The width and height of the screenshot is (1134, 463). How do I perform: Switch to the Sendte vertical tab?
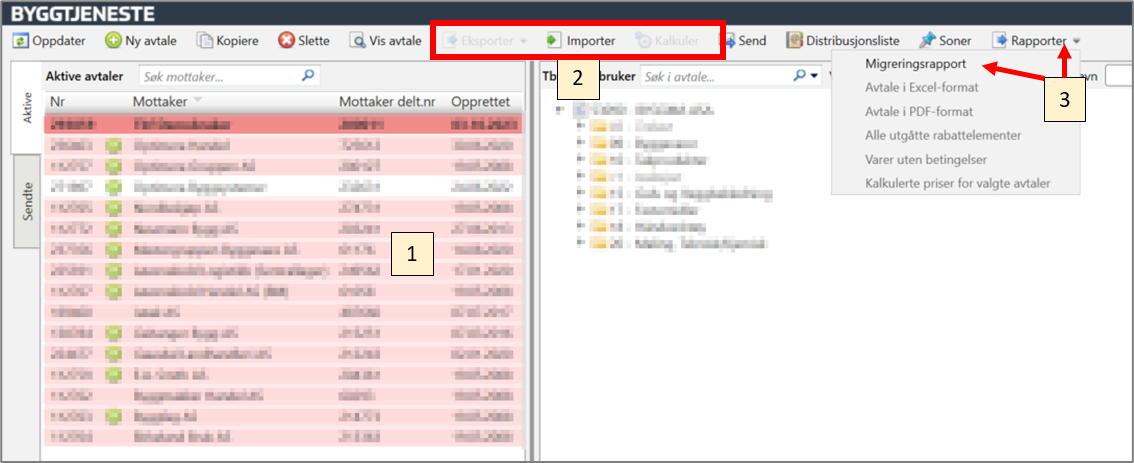(x=27, y=202)
